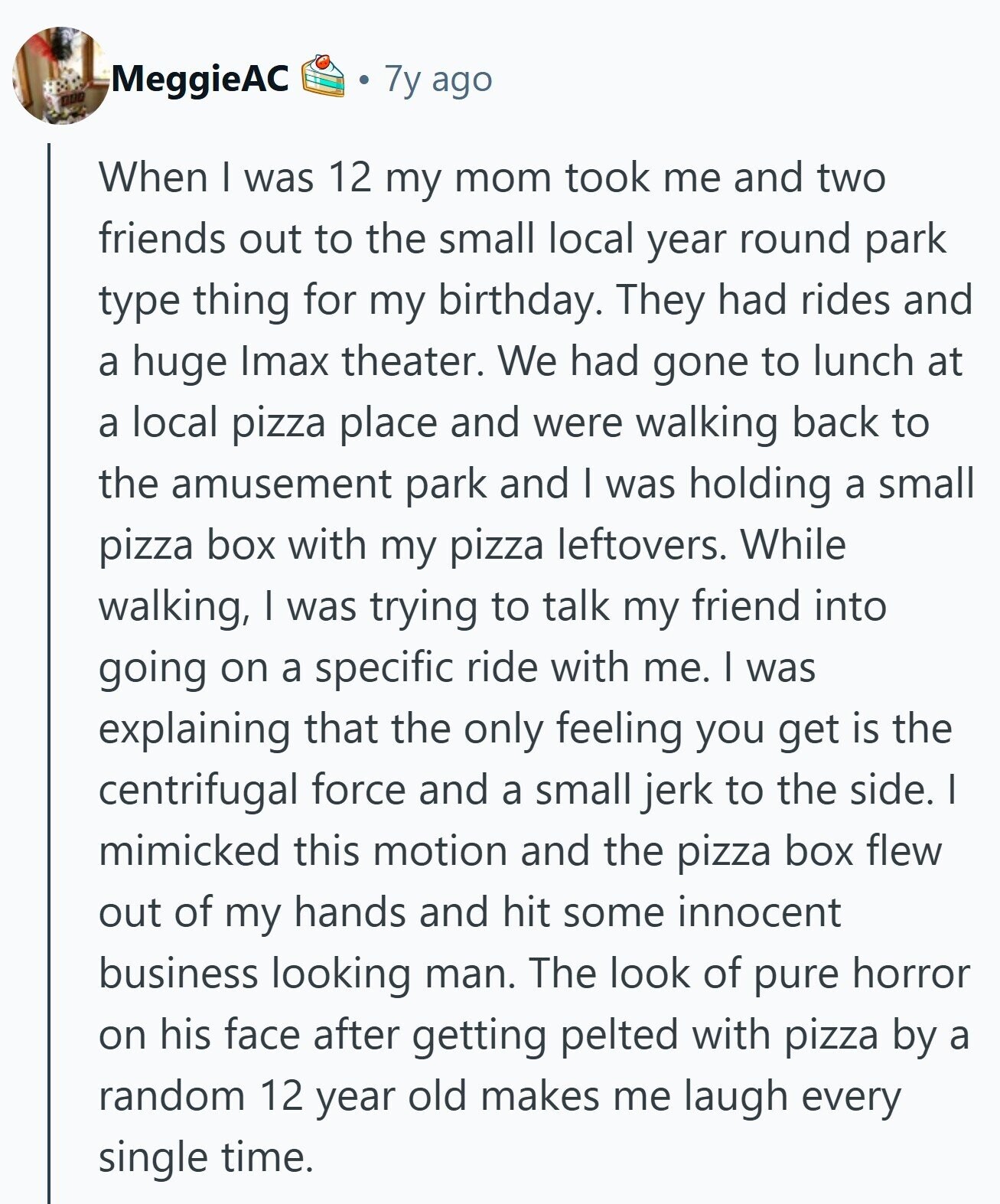Click the opening words "When I was 12"
Screen dimensions: 1000x1204
[x=235, y=178]
